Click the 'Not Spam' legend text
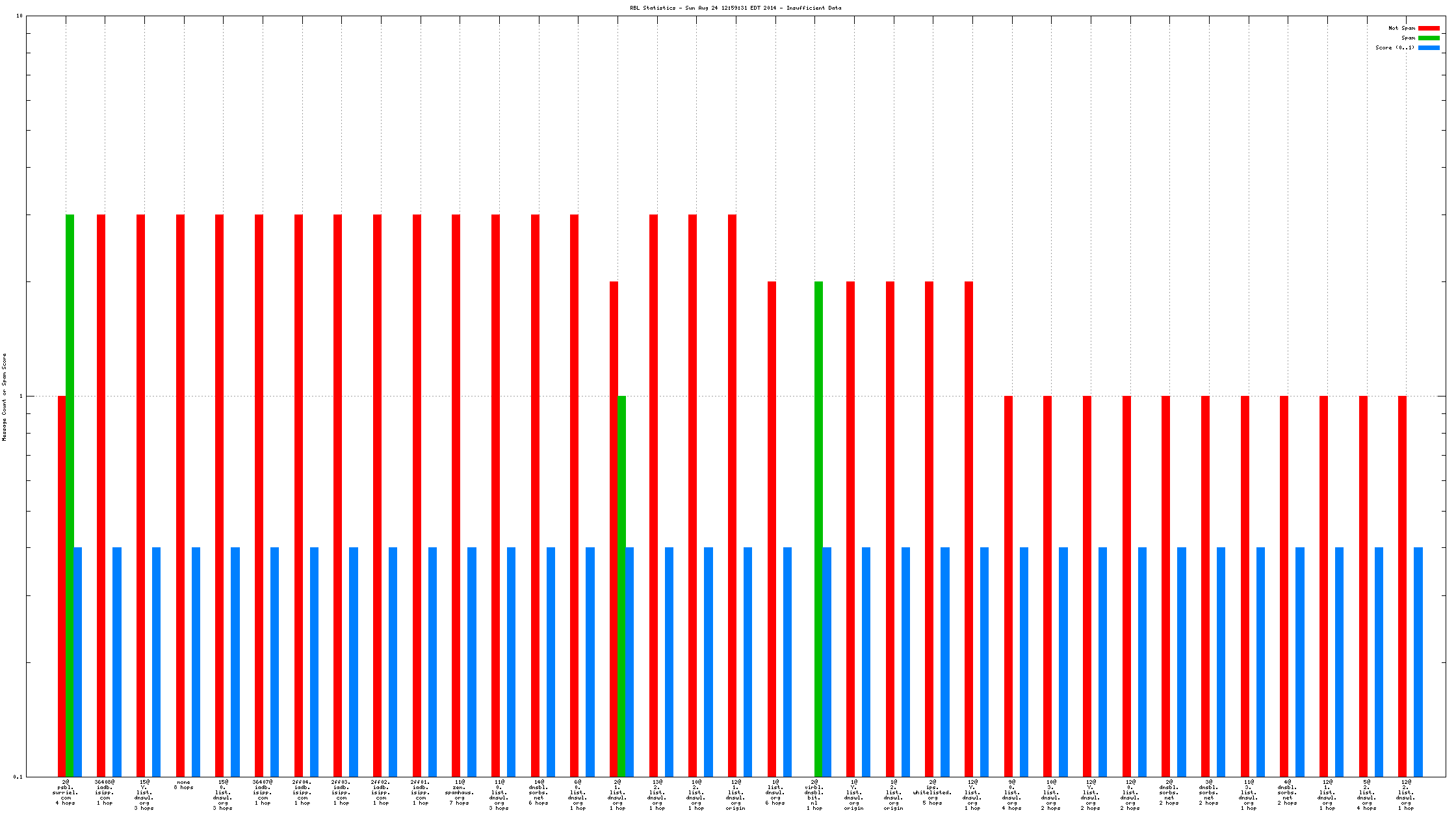Viewport: 1456px width, 819px height. (1401, 29)
